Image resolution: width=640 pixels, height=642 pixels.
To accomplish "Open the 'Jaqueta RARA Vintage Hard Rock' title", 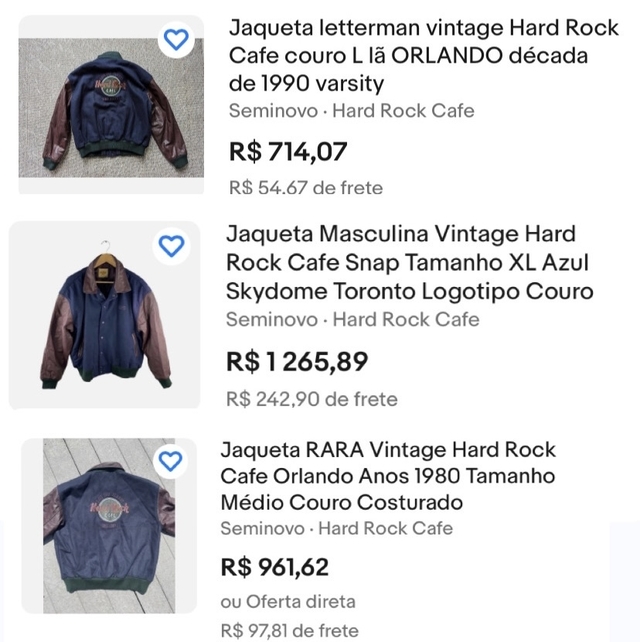I will tap(388, 476).
